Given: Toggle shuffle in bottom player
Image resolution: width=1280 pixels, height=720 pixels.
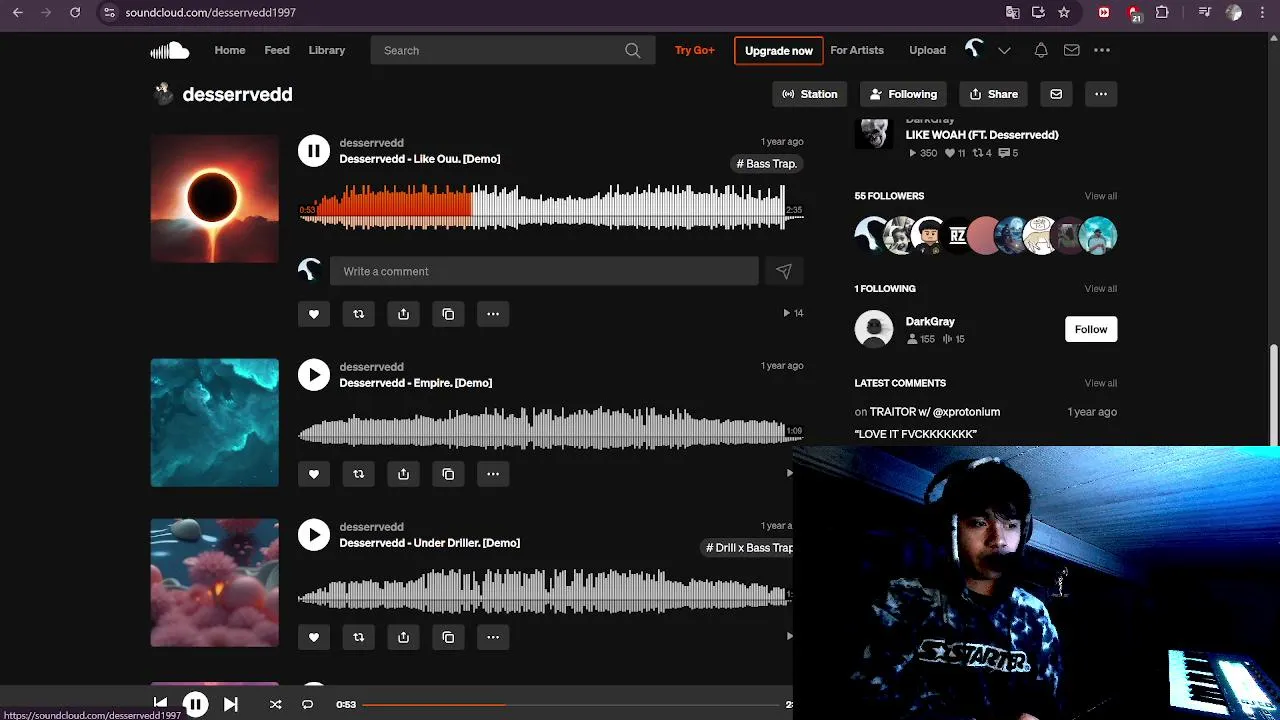Looking at the screenshot, I should click(x=275, y=704).
